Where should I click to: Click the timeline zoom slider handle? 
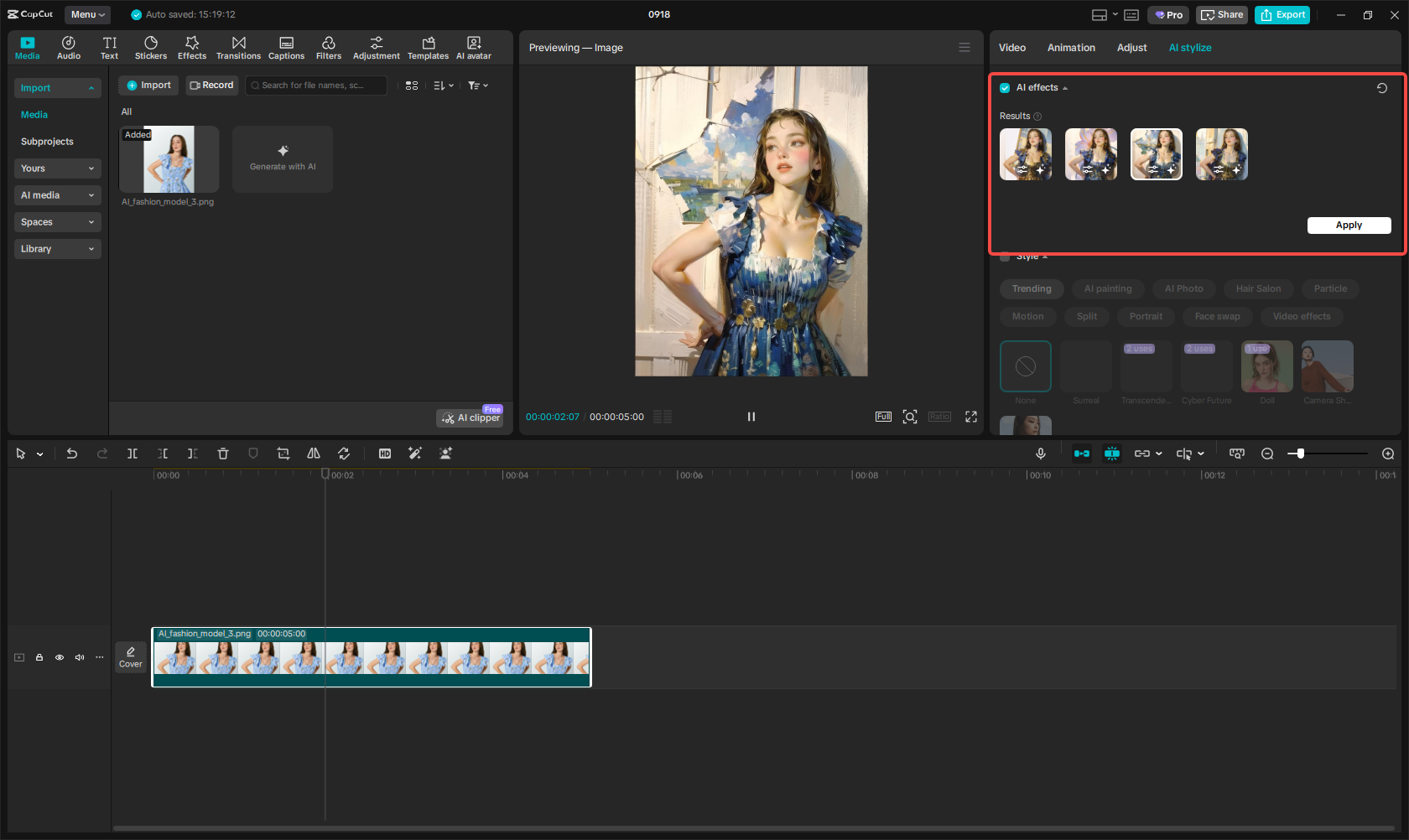[1301, 454]
